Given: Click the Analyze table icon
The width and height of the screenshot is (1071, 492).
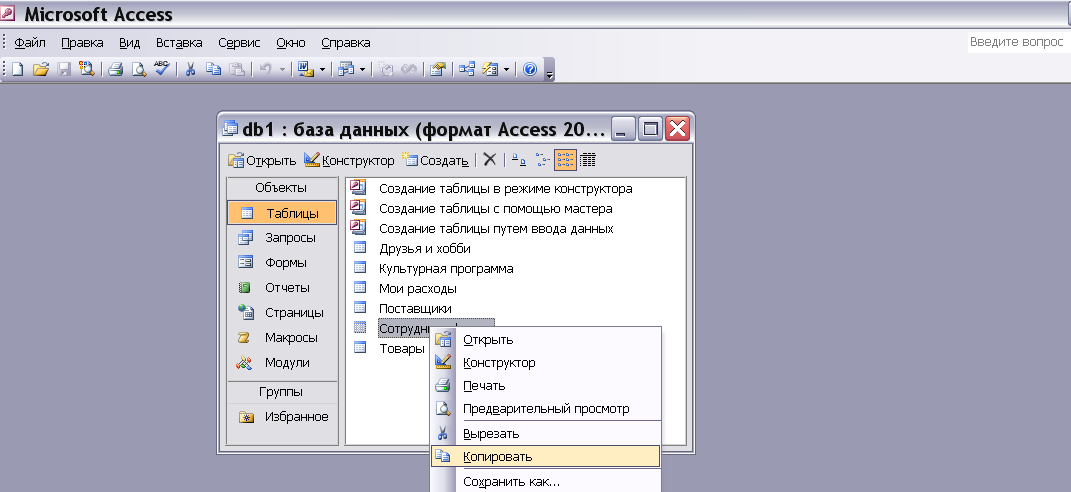Looking at the screenshot, I should (346, 69).
